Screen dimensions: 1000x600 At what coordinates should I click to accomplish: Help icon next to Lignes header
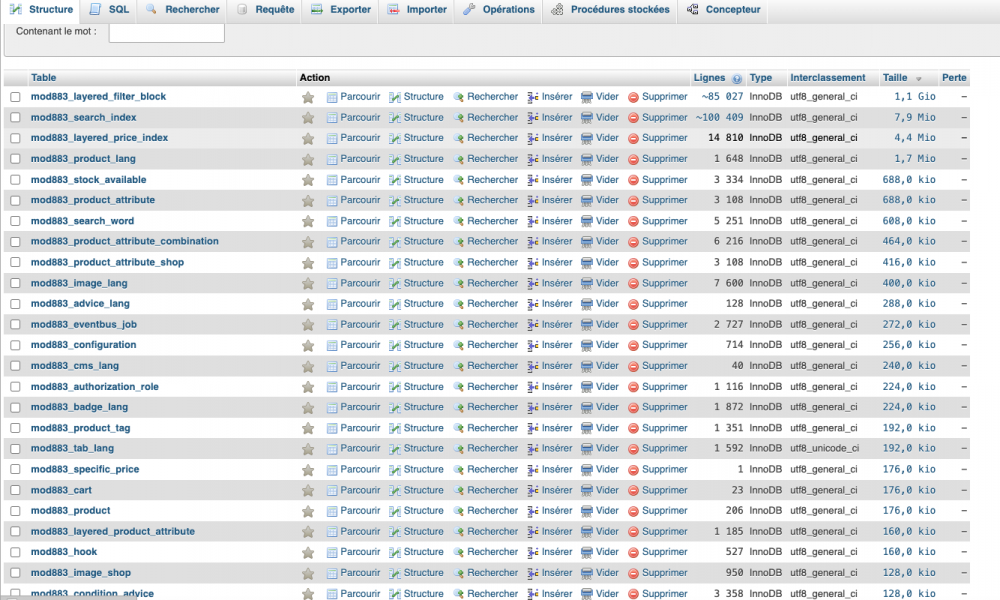(737, 79)
